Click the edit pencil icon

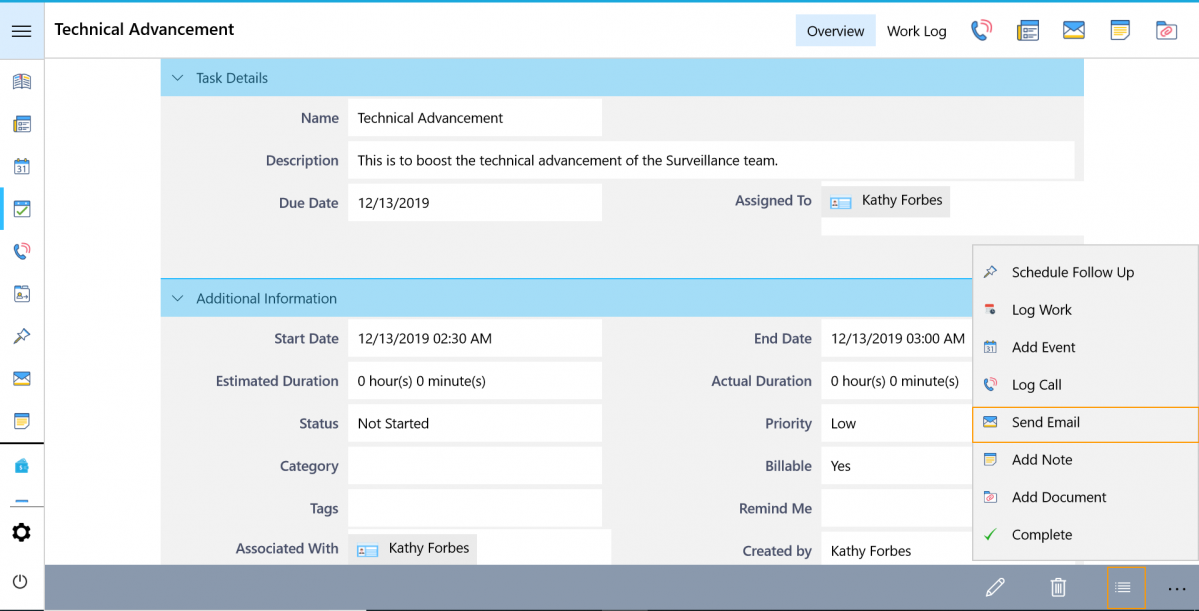[995, 588]
